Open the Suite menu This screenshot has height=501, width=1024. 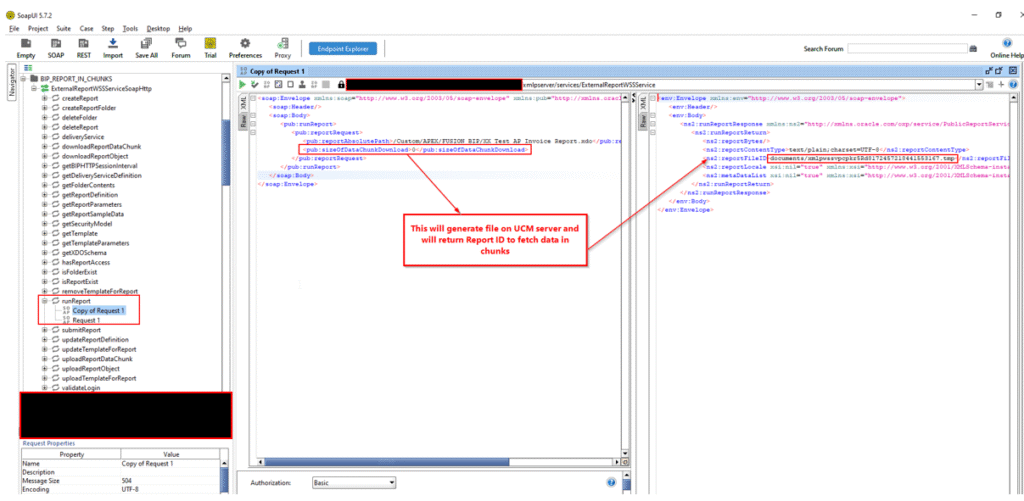click(x=63, y=29)
